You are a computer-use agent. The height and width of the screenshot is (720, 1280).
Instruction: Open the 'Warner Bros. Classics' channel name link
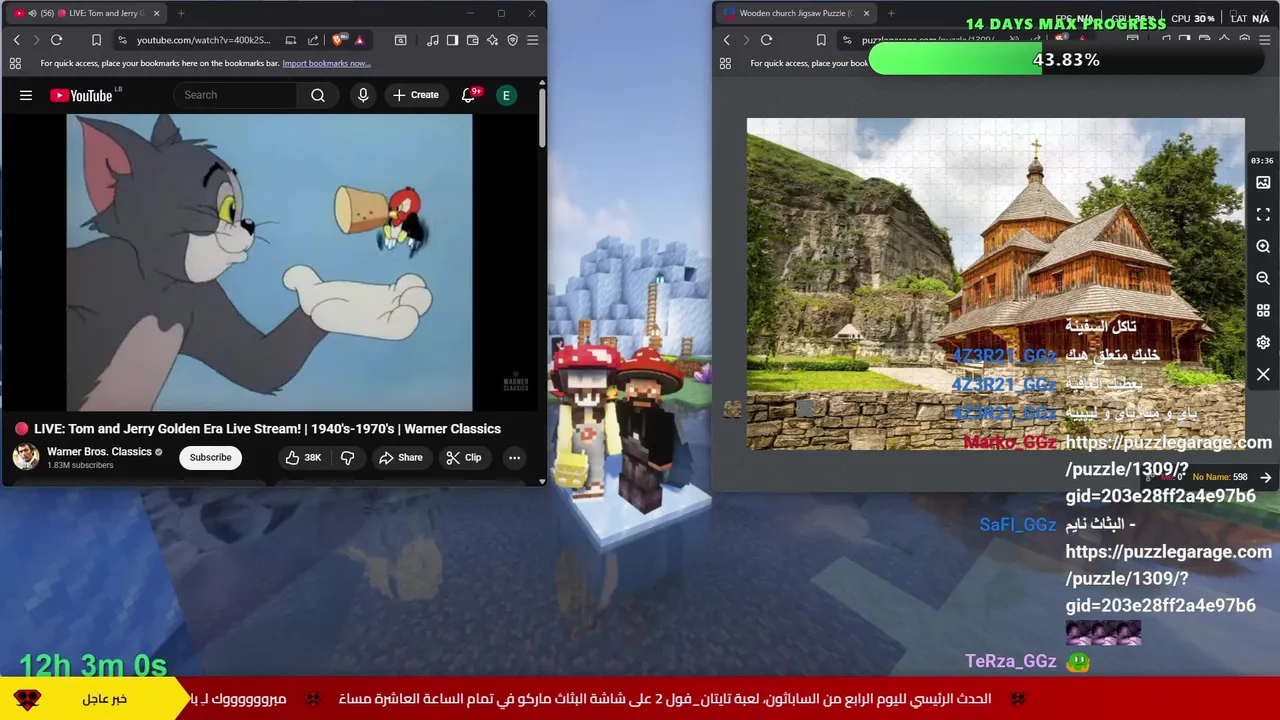pyautogui.click(x=99, y=451)
